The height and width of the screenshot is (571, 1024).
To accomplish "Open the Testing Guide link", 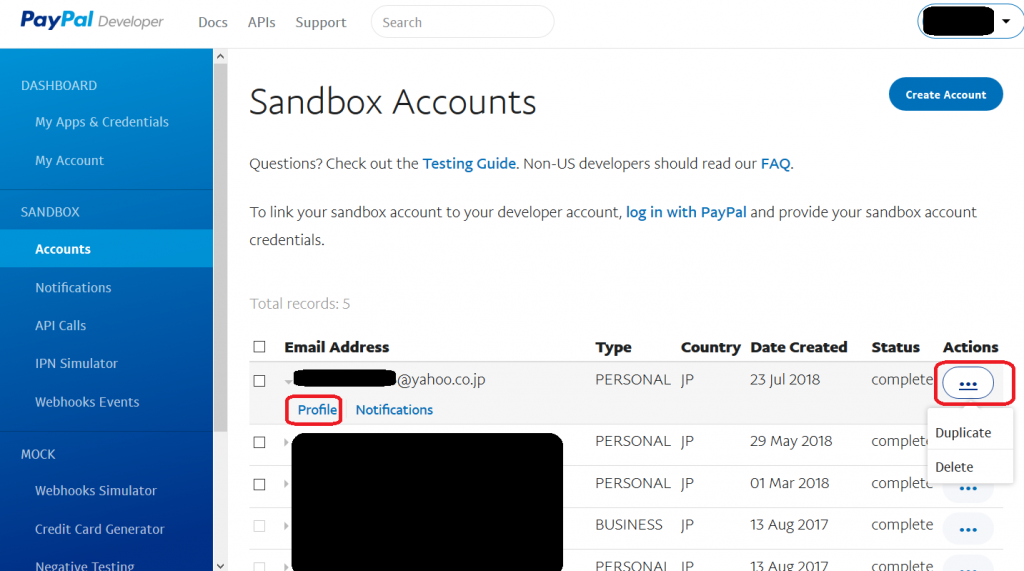I will 469,164.
